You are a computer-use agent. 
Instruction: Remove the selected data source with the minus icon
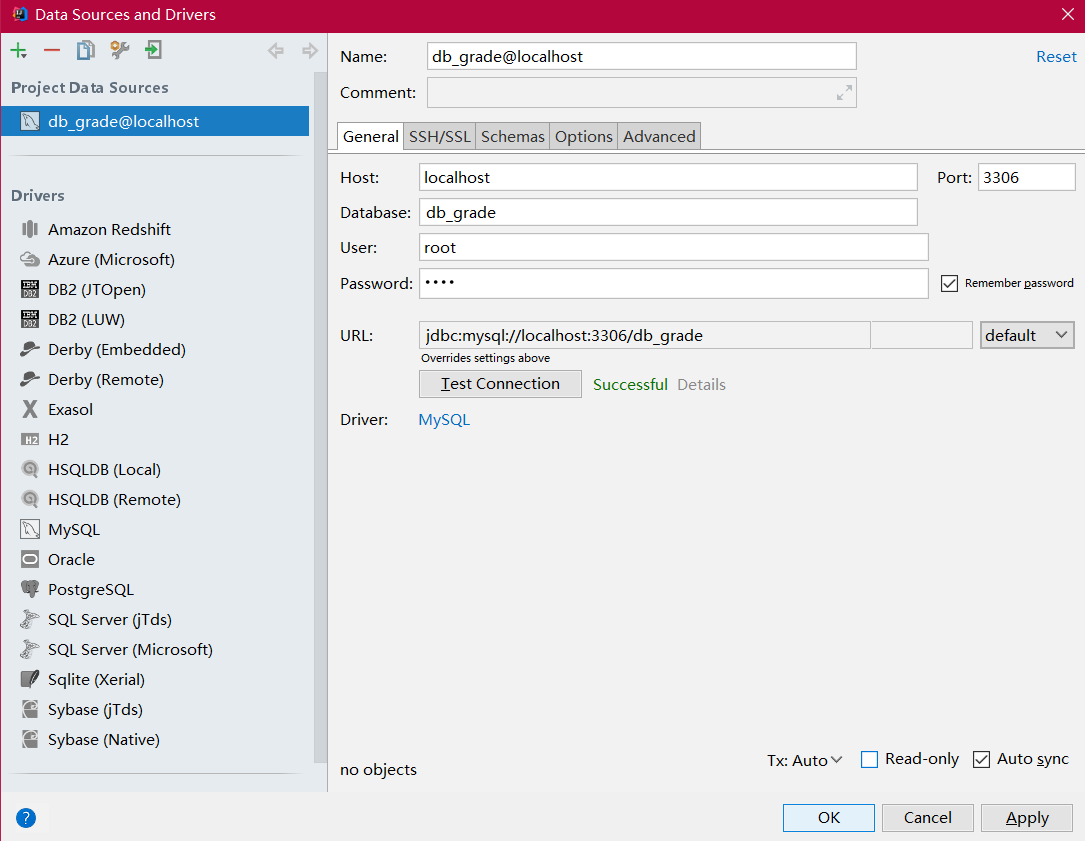pos(52,51)
